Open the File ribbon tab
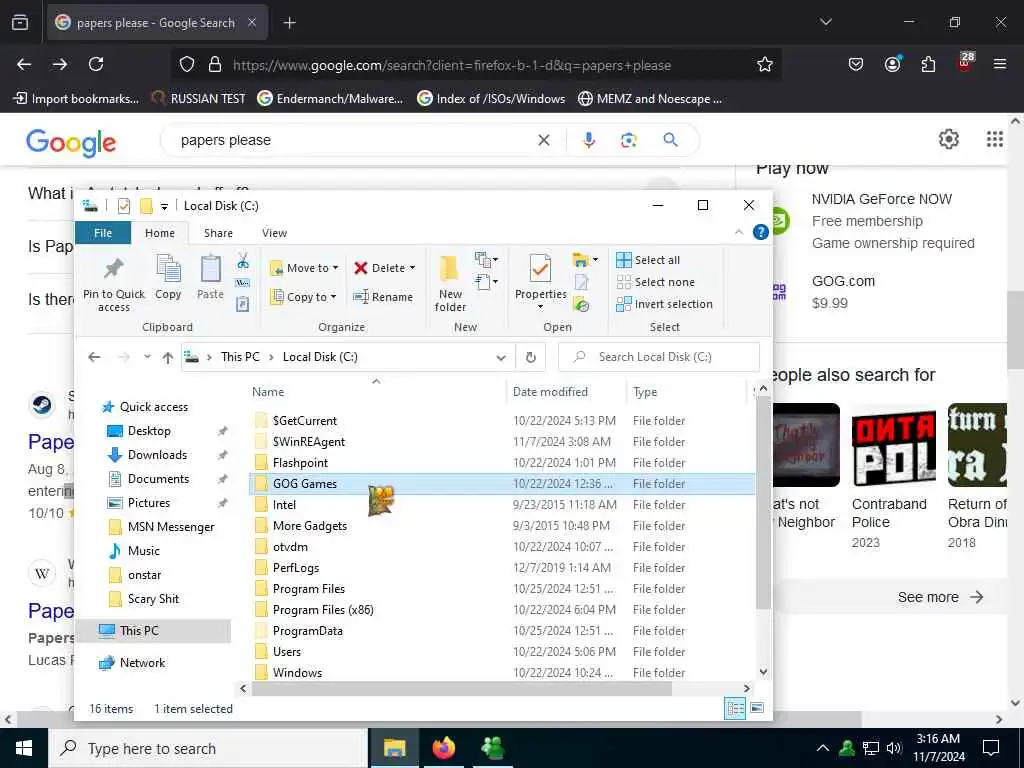The height and width of the screenshot is (768, 1024). pos(103,233)
